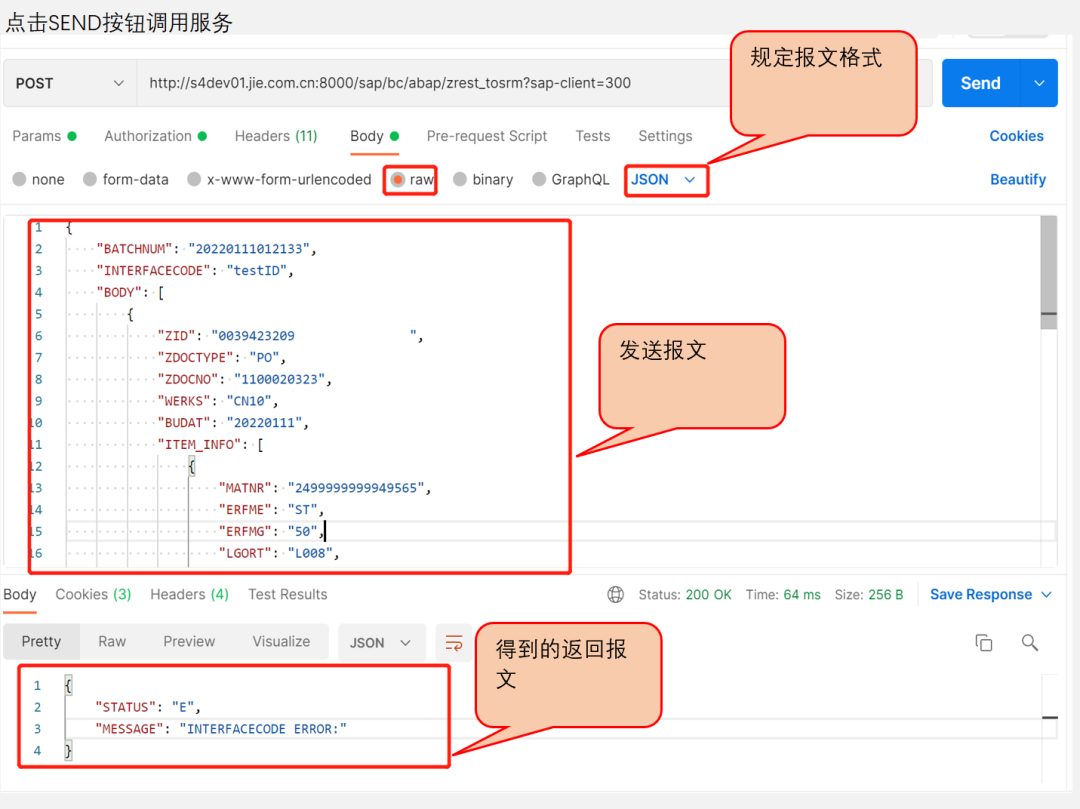Open the Headers (11) request tab

(x=276, y=136)
